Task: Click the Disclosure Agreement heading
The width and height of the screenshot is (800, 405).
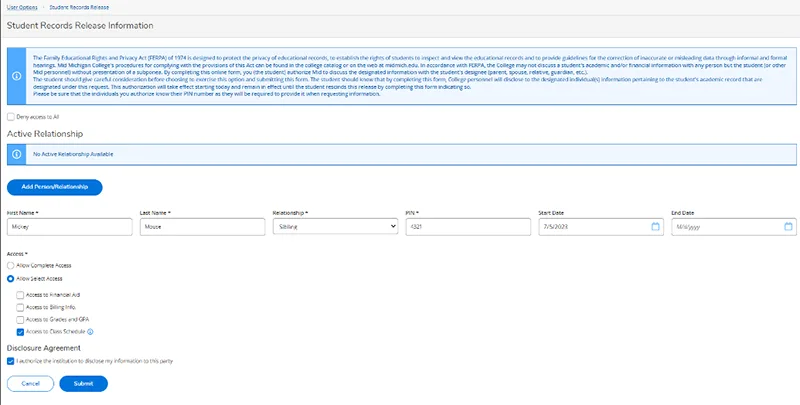Action: click(44, 348)
